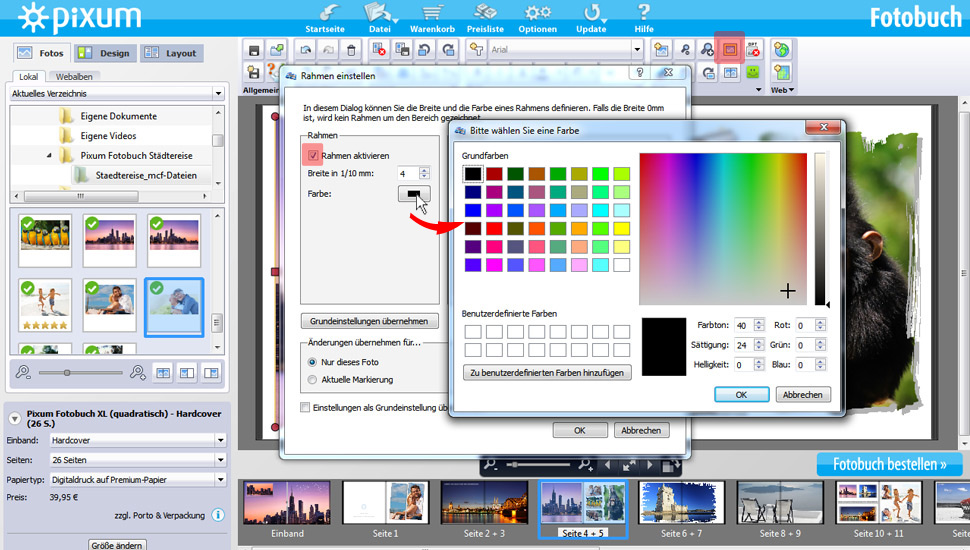Click the zoom-in magnifier under photo thumbnails
Image resolution: width=970 pixels, height=550 pixels.
point(138,372)
